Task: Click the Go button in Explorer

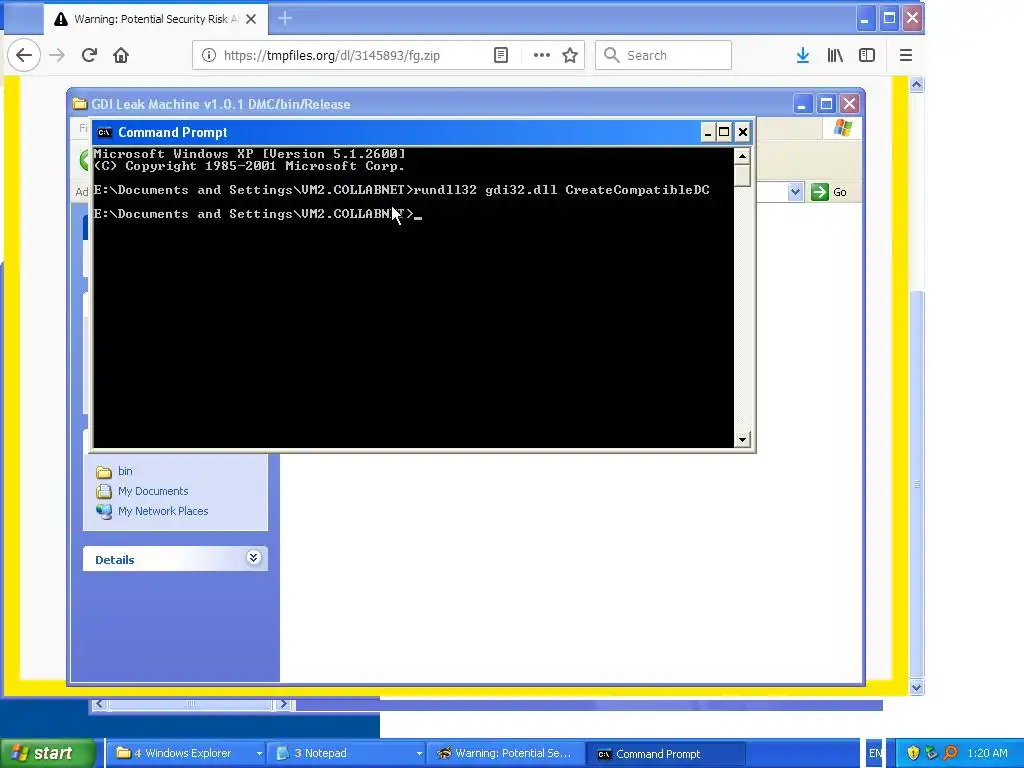Action: coord(829,192)
